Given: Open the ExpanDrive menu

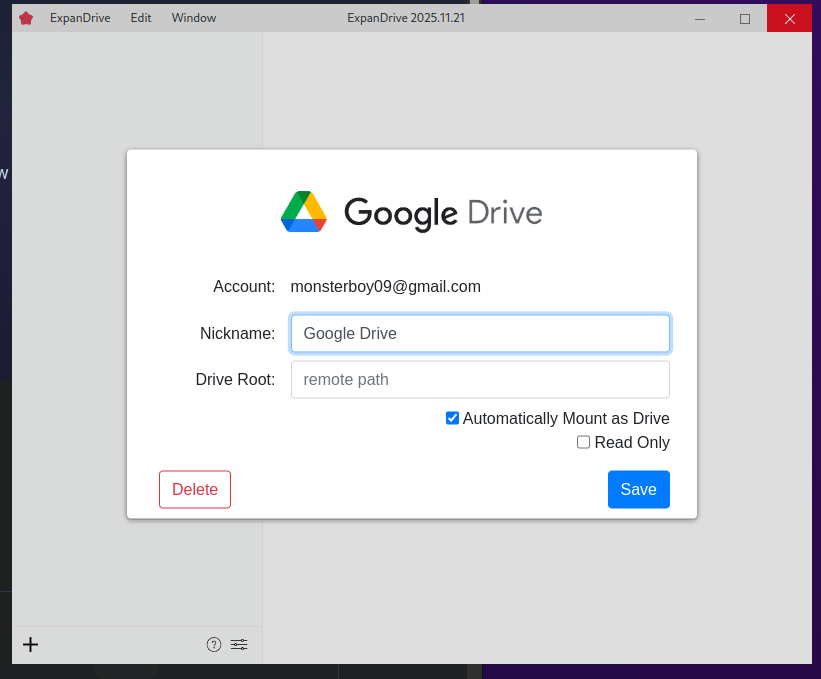Looking at the screenshot, I should pyautogui.click(x=80, y=18).
